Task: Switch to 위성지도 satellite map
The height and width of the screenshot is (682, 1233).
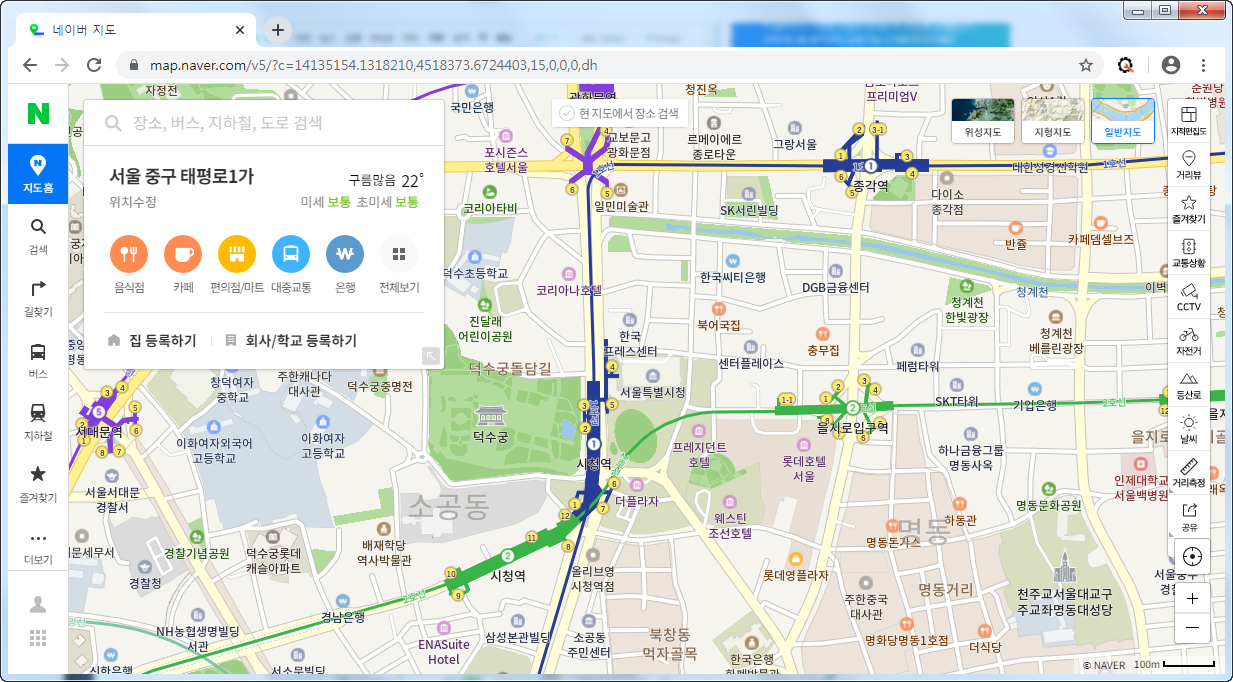Action: tap(983, 120)
